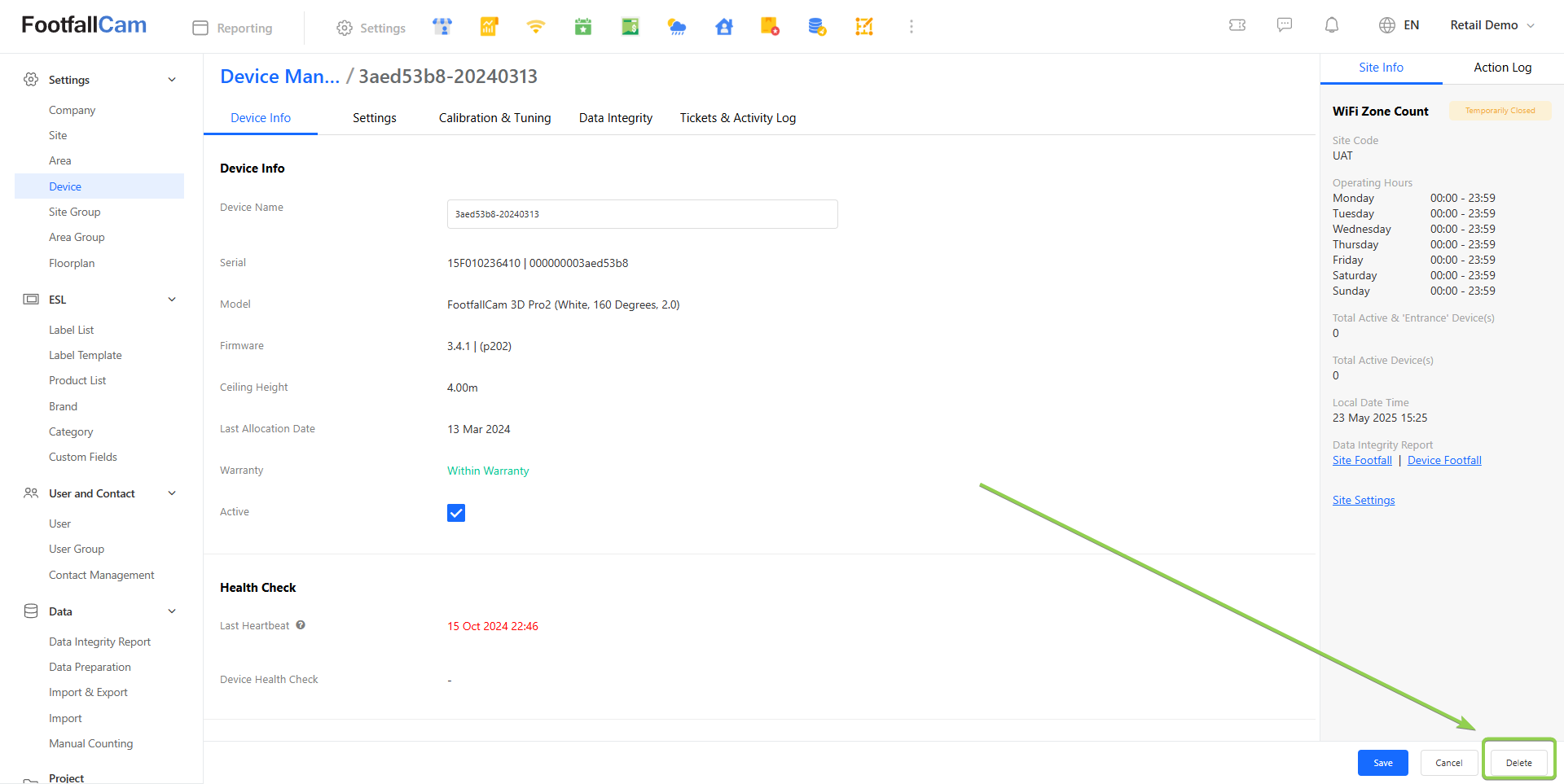The image size is (1564, 784).
Task: Open the chat message icon
Action: [1285, 25]
